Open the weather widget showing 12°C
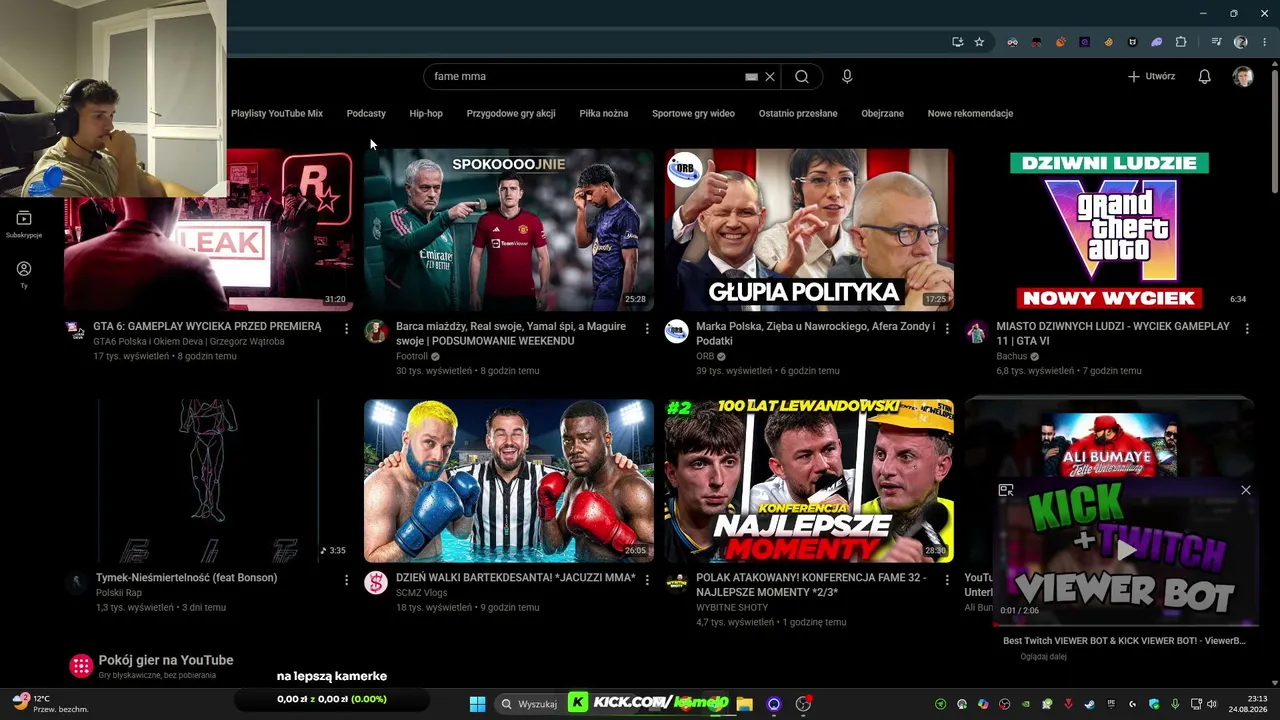Viewport: 1280px width, 720px height. tap(52, 704)
